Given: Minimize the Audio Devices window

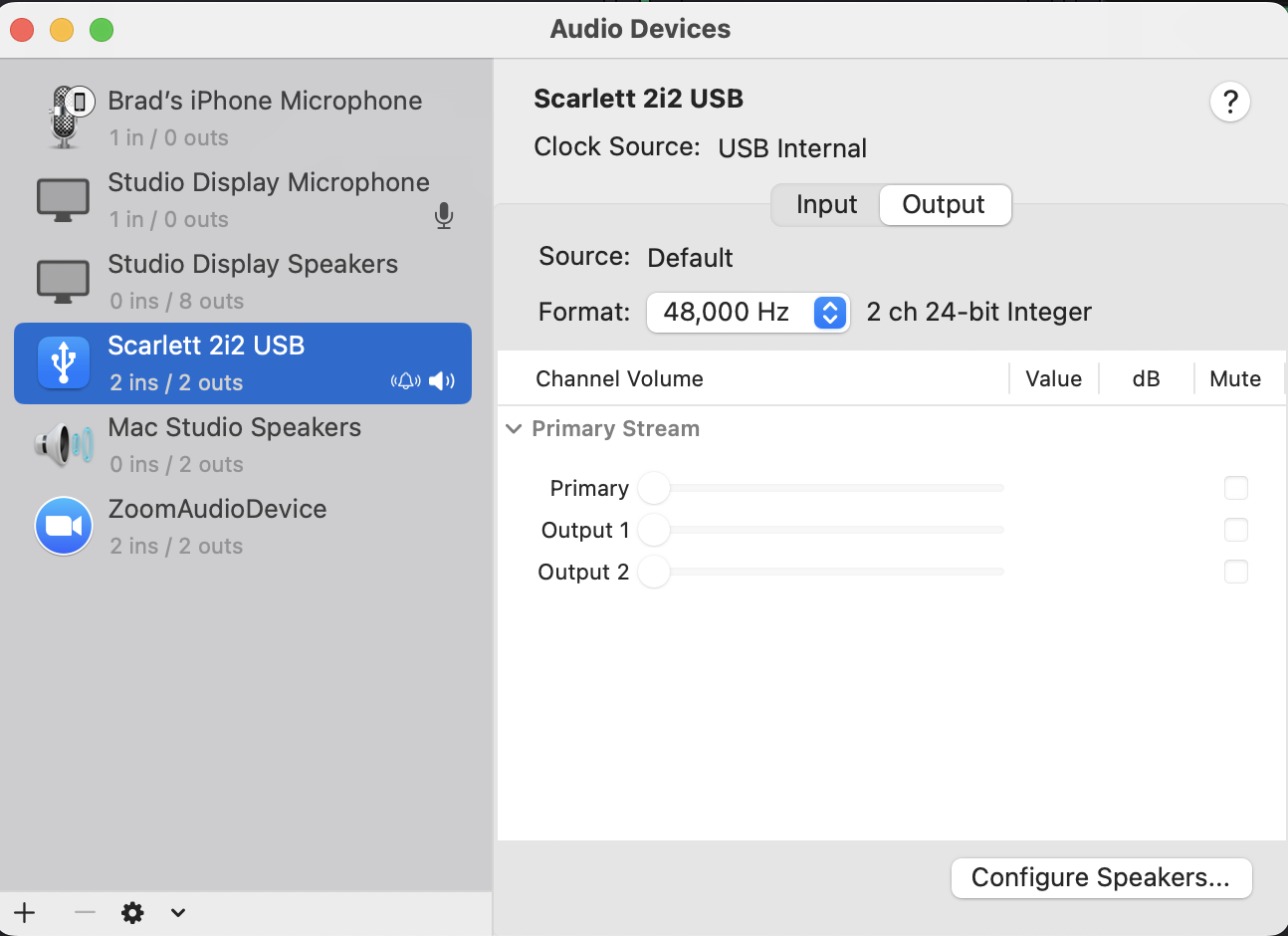Looking at the screenshot, I should (62, 30).
